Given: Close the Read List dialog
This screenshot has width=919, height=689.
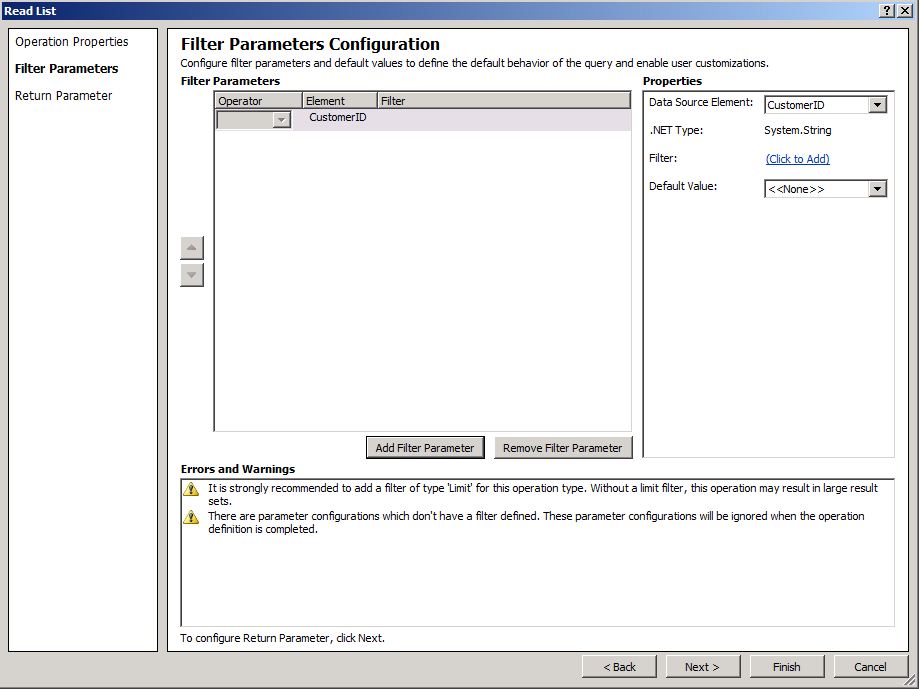Looking at the screenshot, I should [905, 11].
